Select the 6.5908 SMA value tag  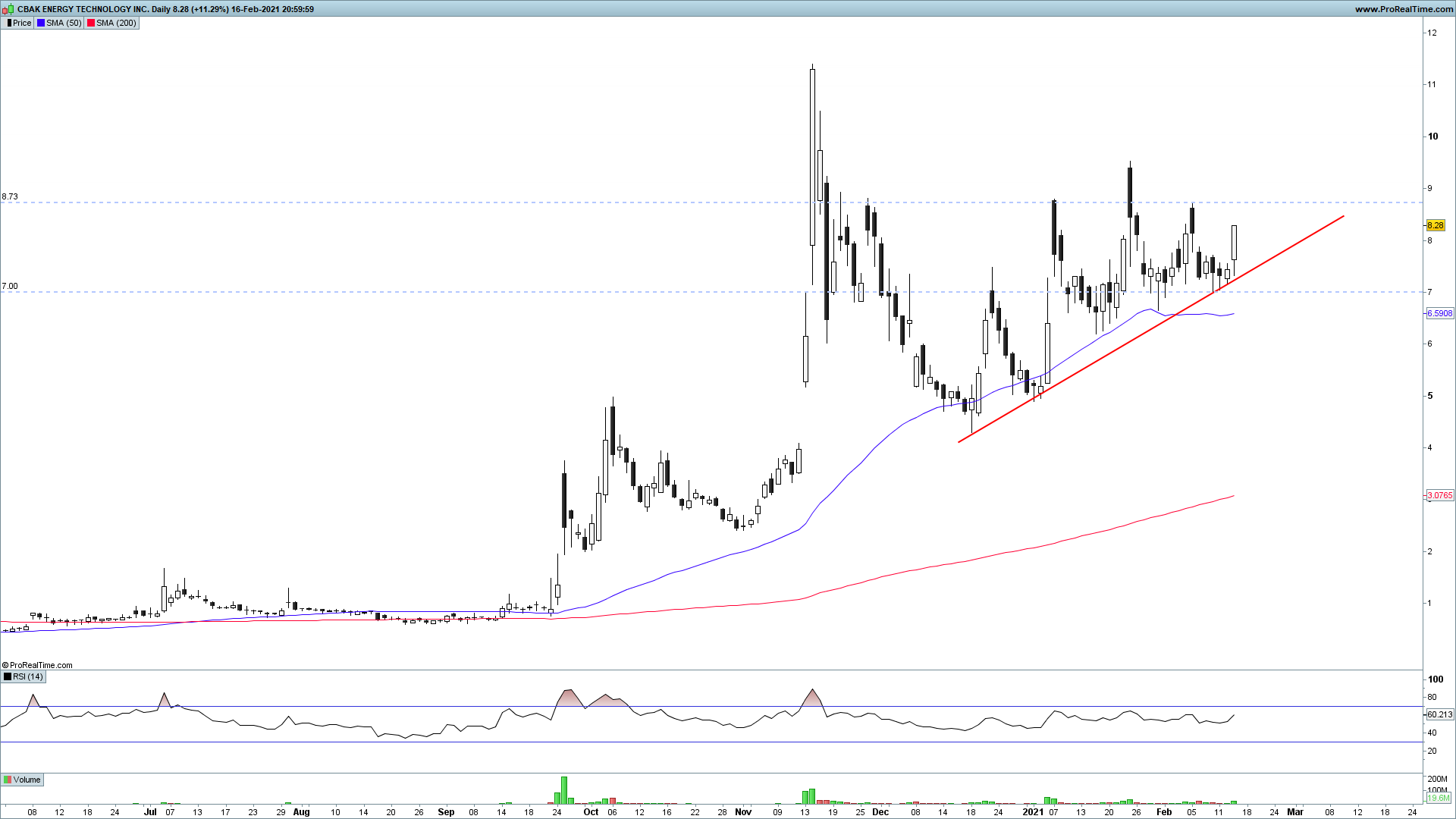1439,313
